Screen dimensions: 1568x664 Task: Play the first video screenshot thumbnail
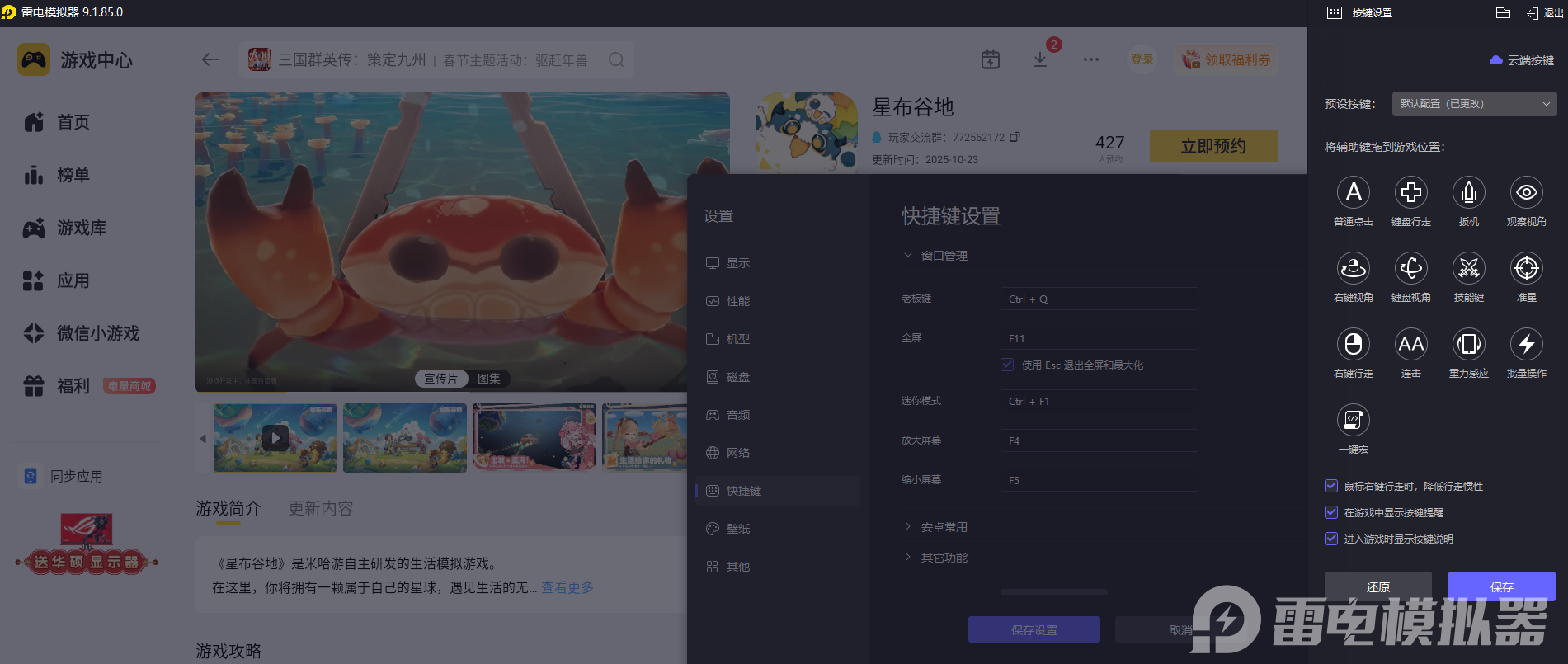tap(275, 438)
